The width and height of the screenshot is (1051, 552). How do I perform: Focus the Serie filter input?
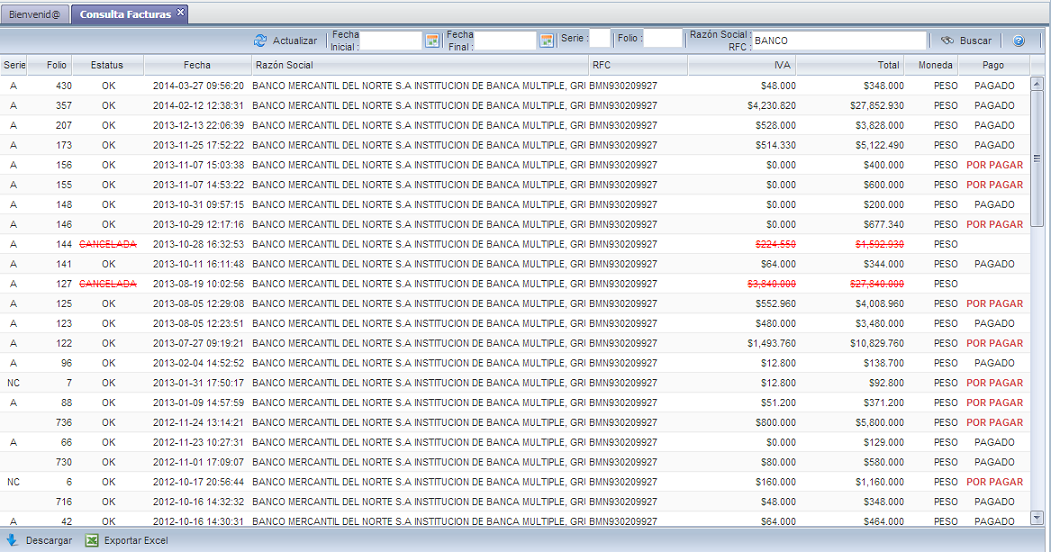(x=599, y=40)
